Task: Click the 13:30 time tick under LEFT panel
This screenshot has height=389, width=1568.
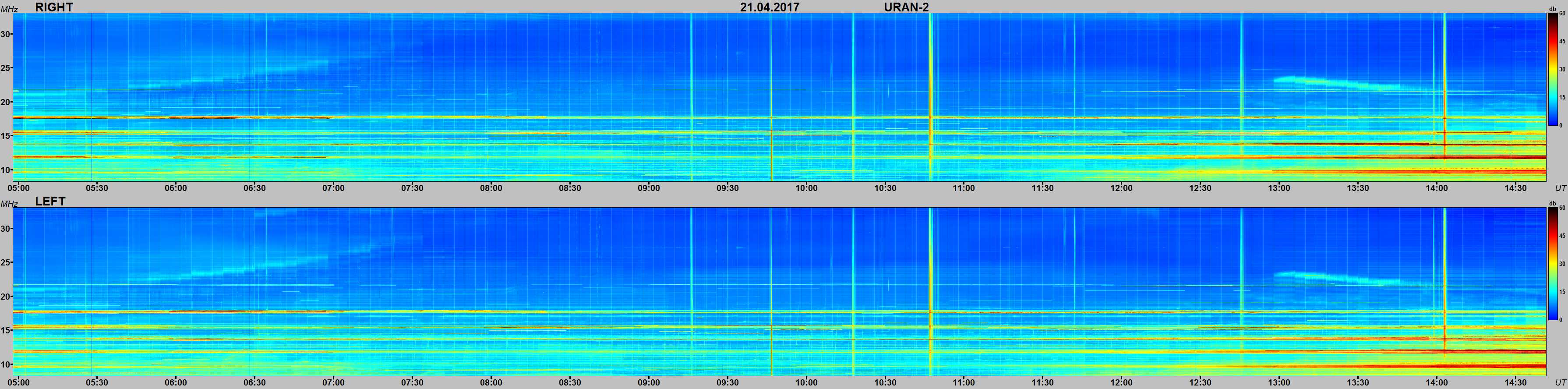Action: pos(1358,382)
